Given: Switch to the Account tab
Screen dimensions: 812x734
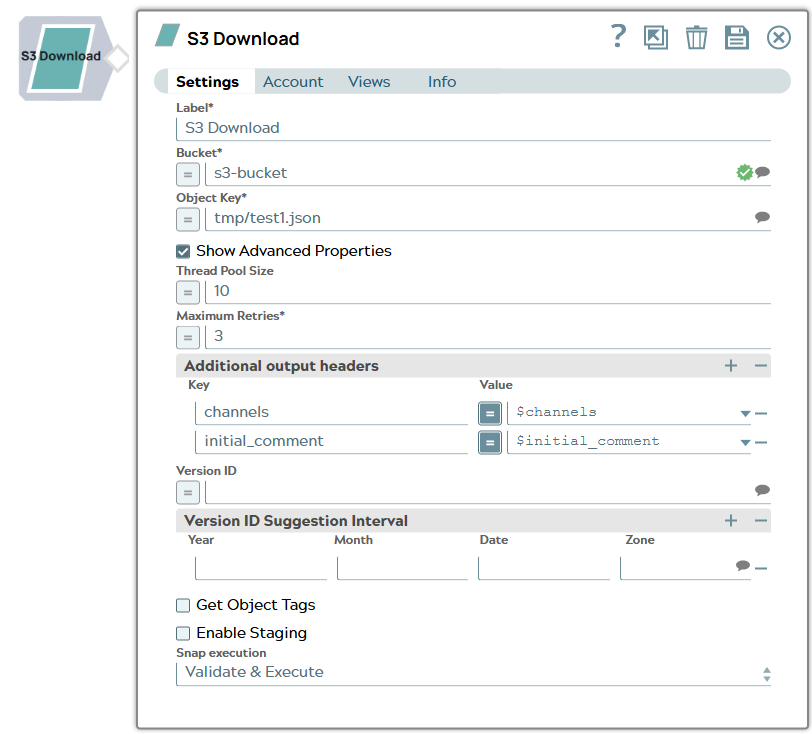Looking at the screenshot, I should 293,82.
